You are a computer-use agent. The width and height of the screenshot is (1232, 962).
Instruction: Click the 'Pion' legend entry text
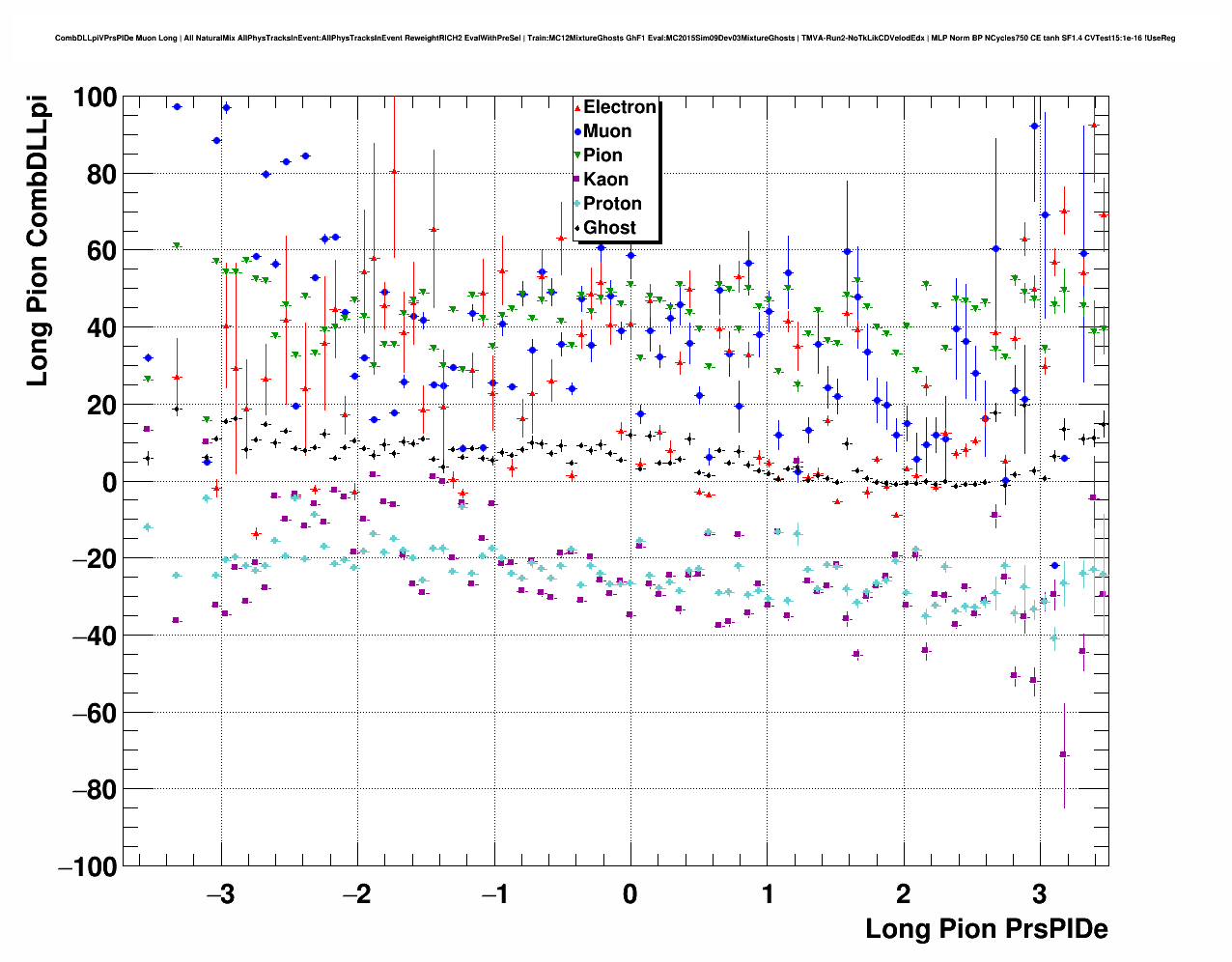tap(602, 156)
